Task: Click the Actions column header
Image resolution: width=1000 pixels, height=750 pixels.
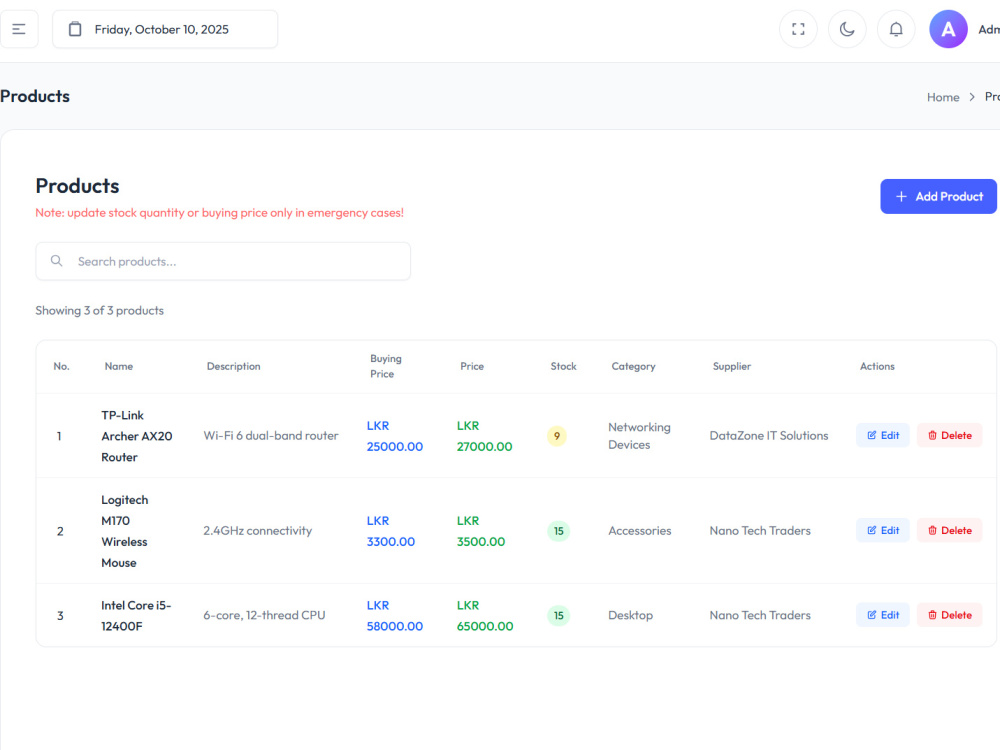Action: tap(877, 366)
